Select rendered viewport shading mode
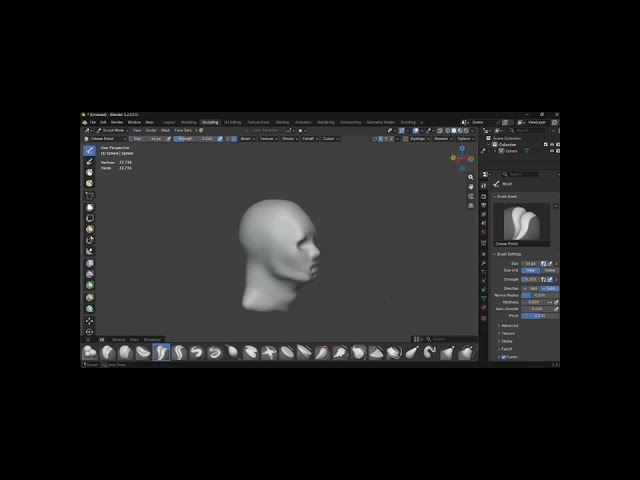Image resolution: width=640 pixels, height=480 pixels. pos(466,131)
